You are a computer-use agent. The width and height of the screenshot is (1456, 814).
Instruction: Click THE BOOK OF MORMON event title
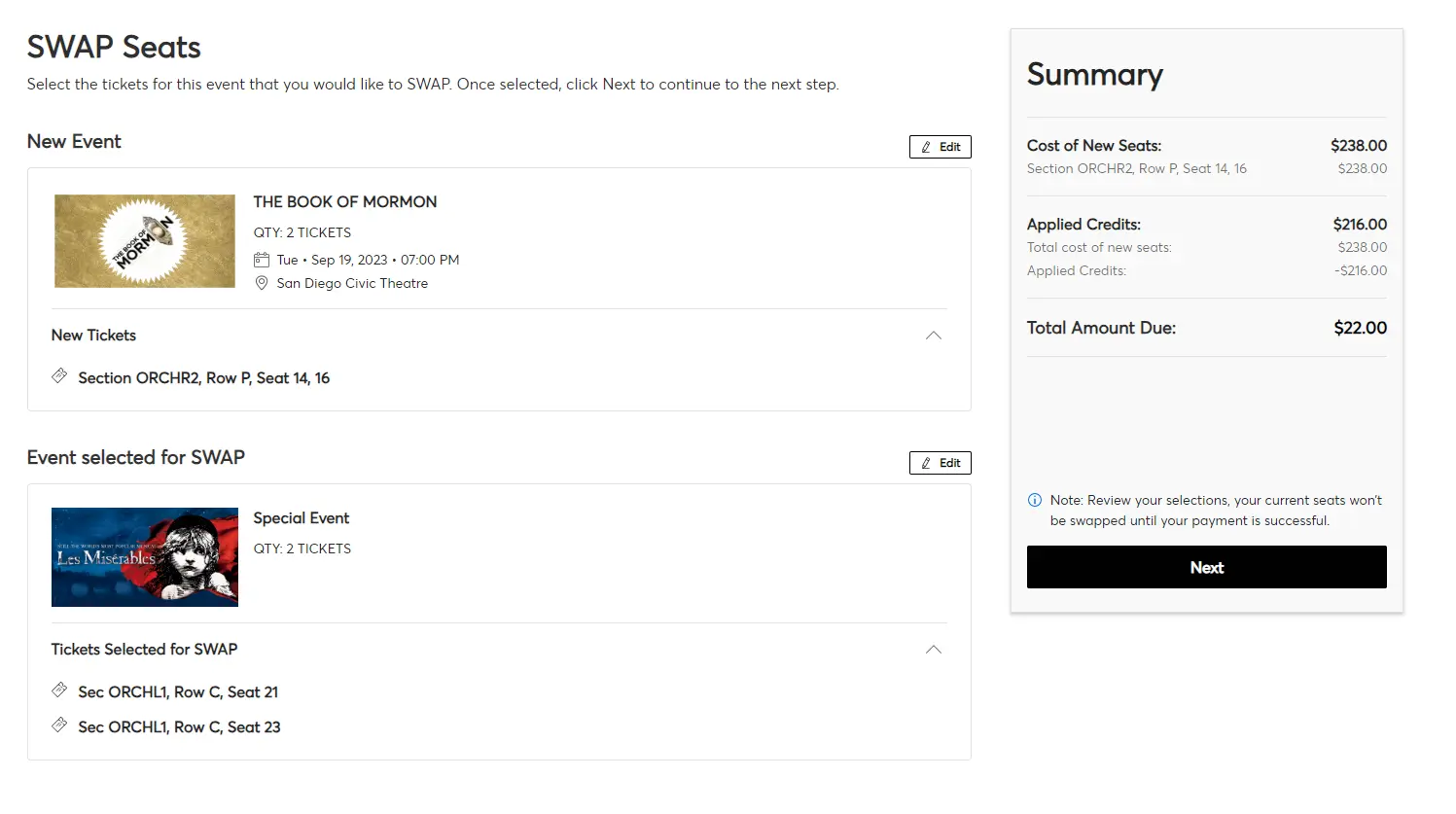(345, 202)
